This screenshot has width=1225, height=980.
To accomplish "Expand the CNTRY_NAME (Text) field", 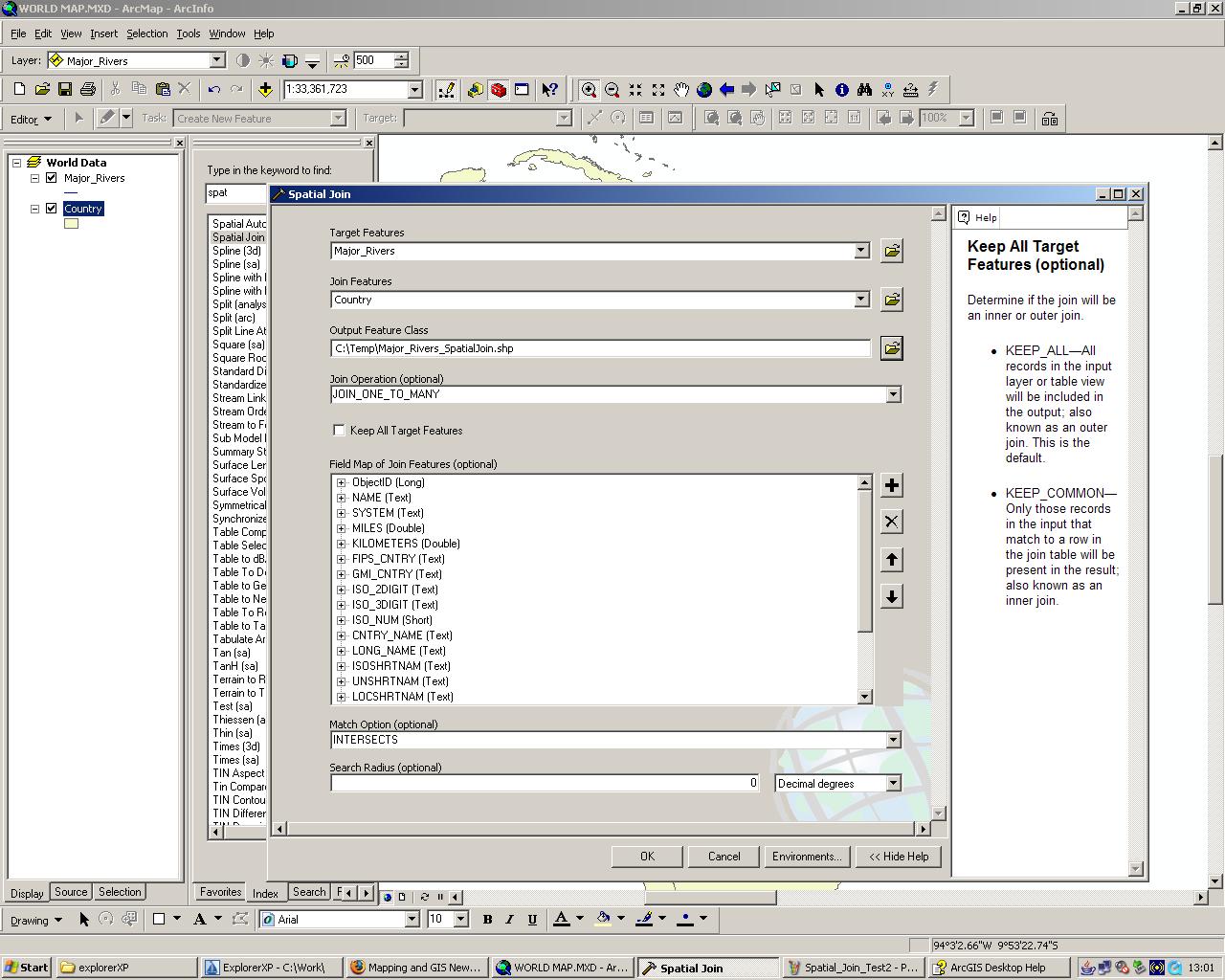I will point(342,635).
